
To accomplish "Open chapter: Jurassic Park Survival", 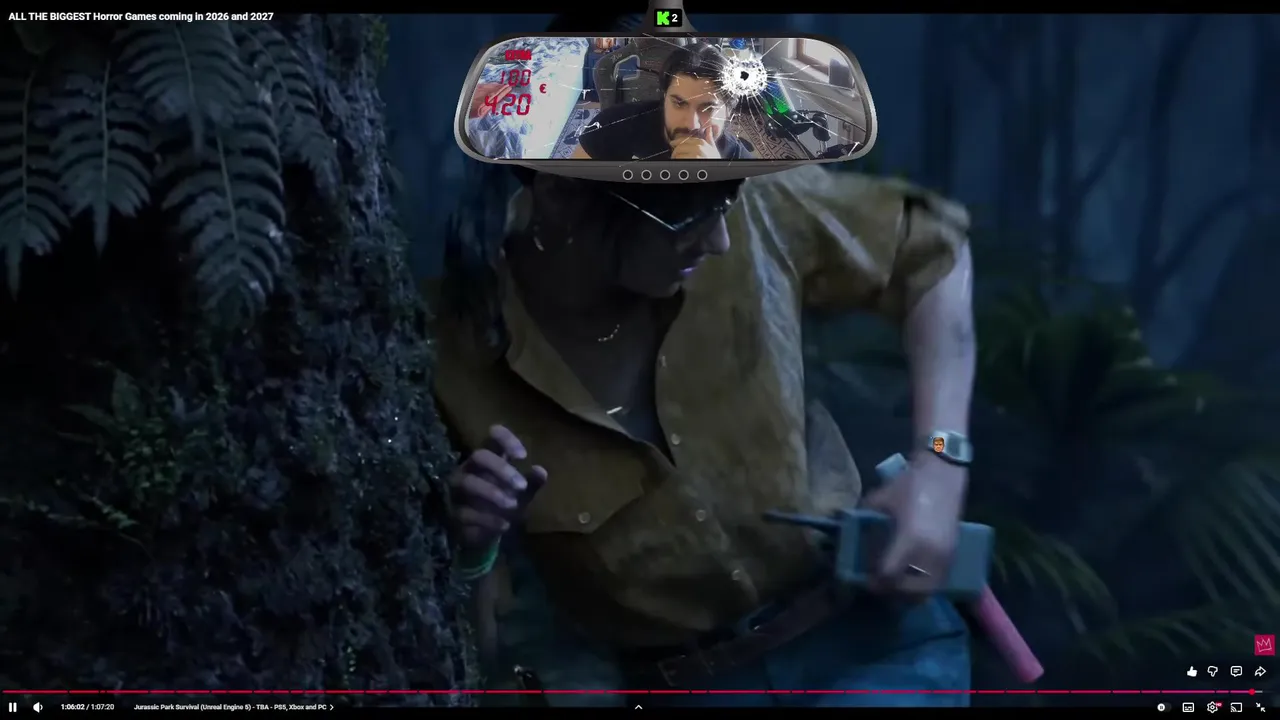I will 234,707.
